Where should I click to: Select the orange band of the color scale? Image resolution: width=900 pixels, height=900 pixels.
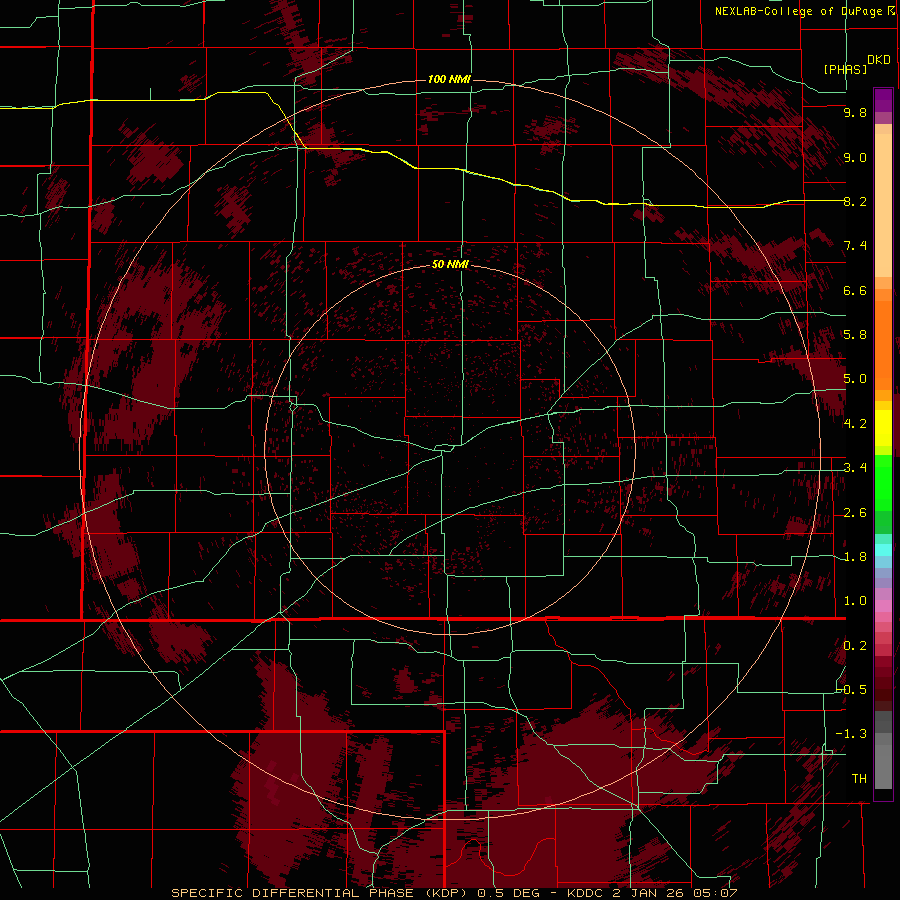pos(883,346)
